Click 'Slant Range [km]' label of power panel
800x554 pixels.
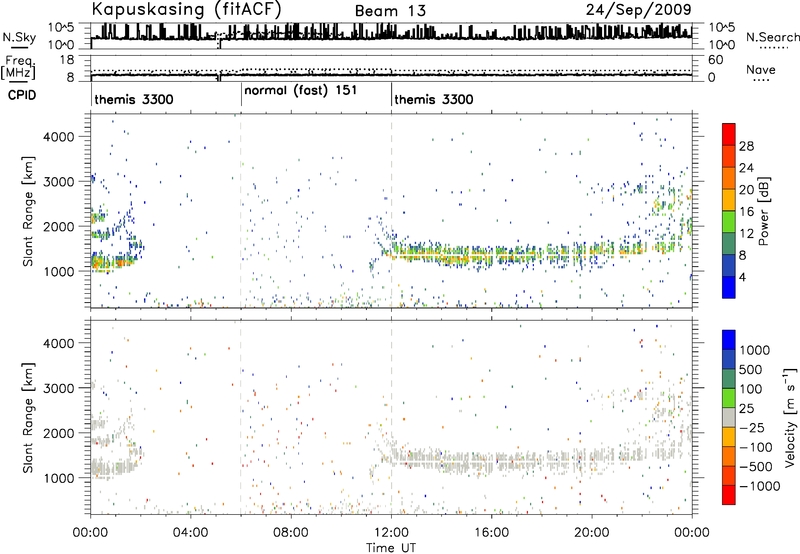[28, 211]
